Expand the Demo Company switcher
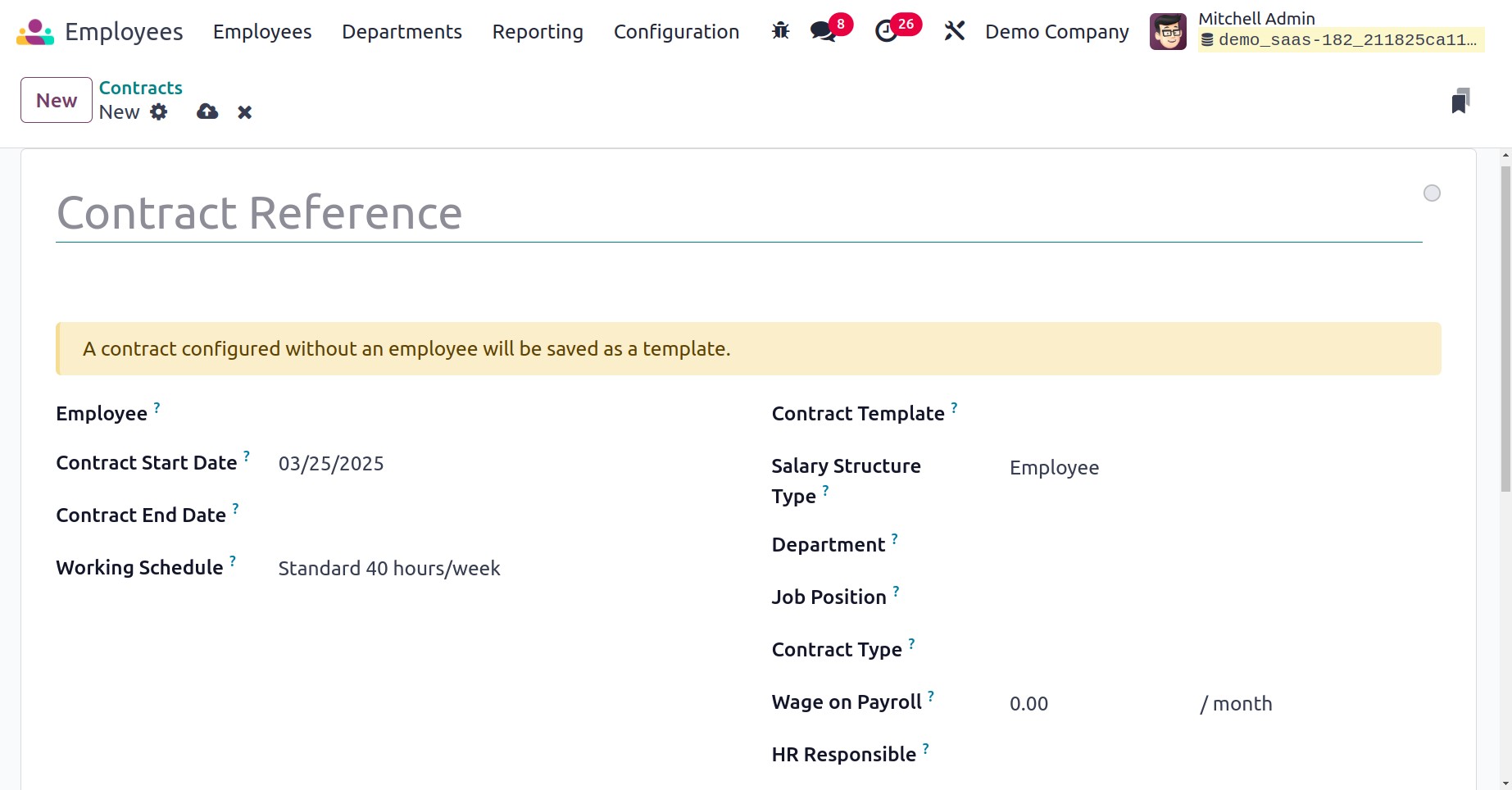The height and width of the screenshot is (790, 1512). pos(1056,32)
